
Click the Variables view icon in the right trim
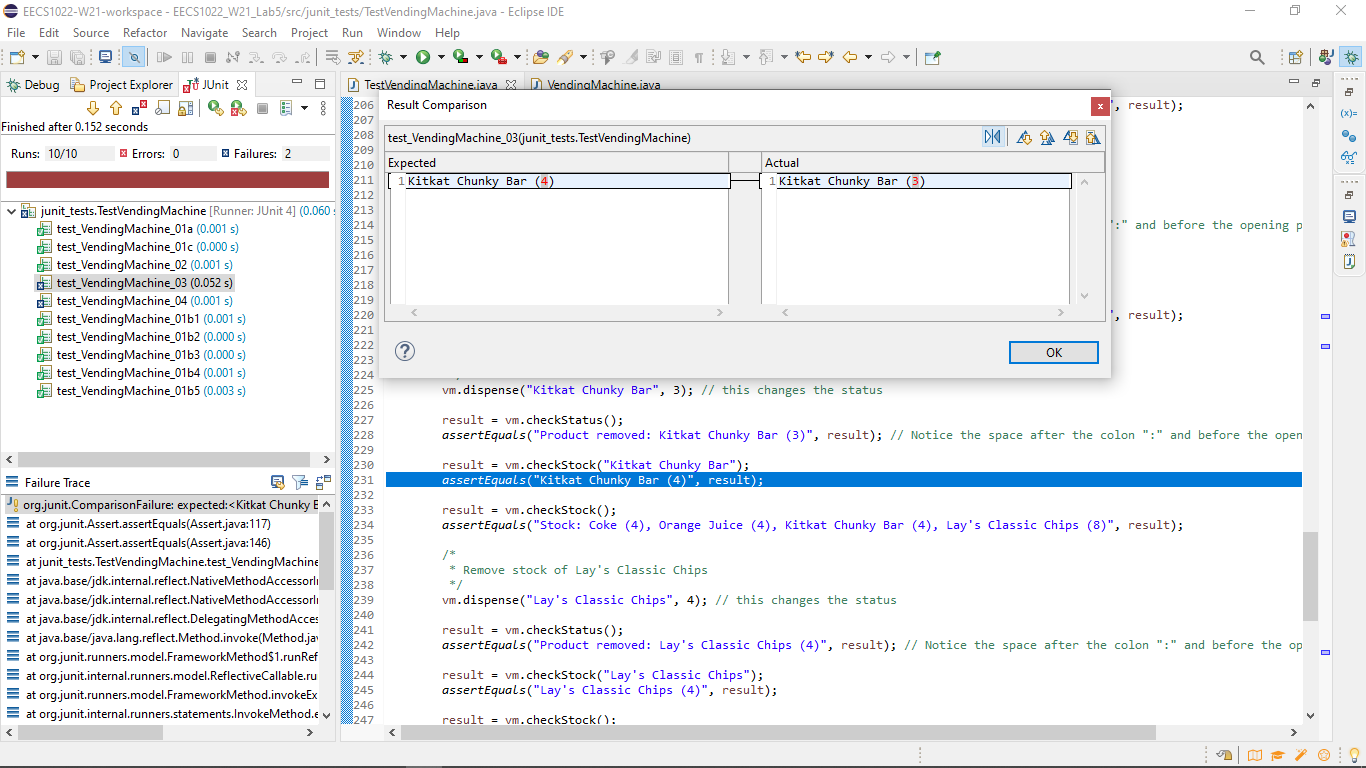pos(1349,113)
